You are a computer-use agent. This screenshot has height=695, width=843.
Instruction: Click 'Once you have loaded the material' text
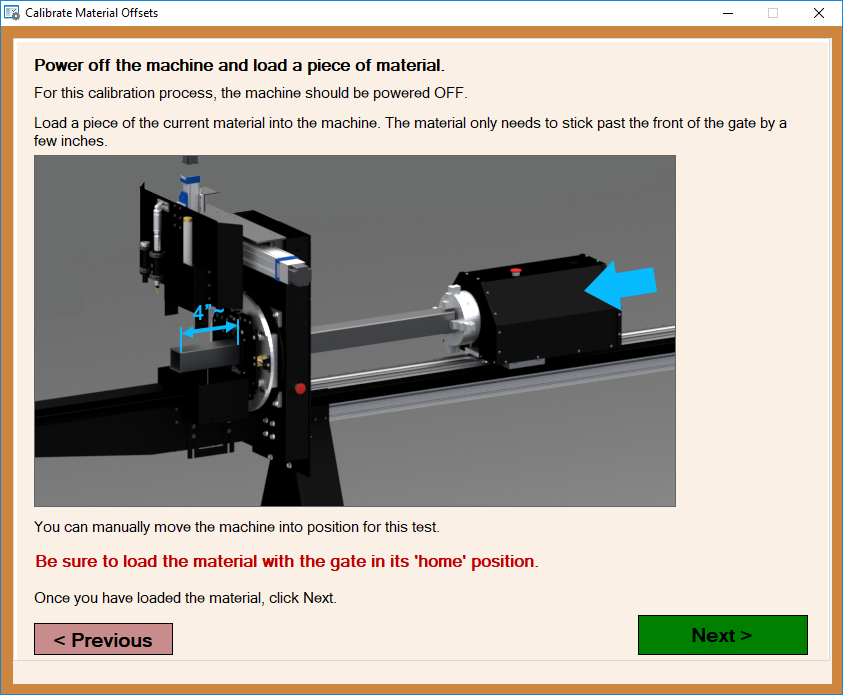pos(185,598)
